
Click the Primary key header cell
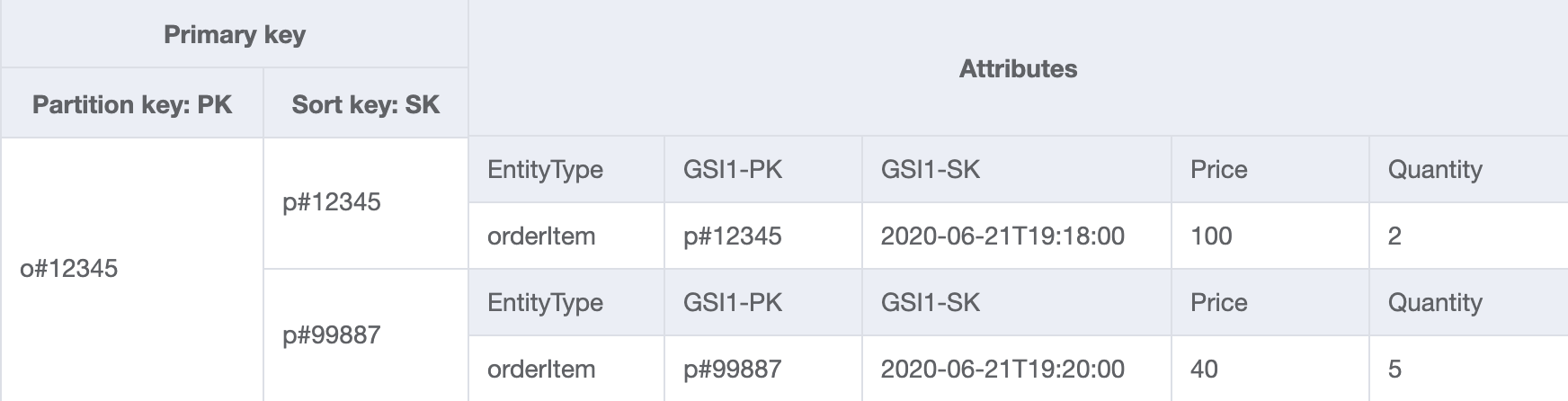(x=234, y=35)
